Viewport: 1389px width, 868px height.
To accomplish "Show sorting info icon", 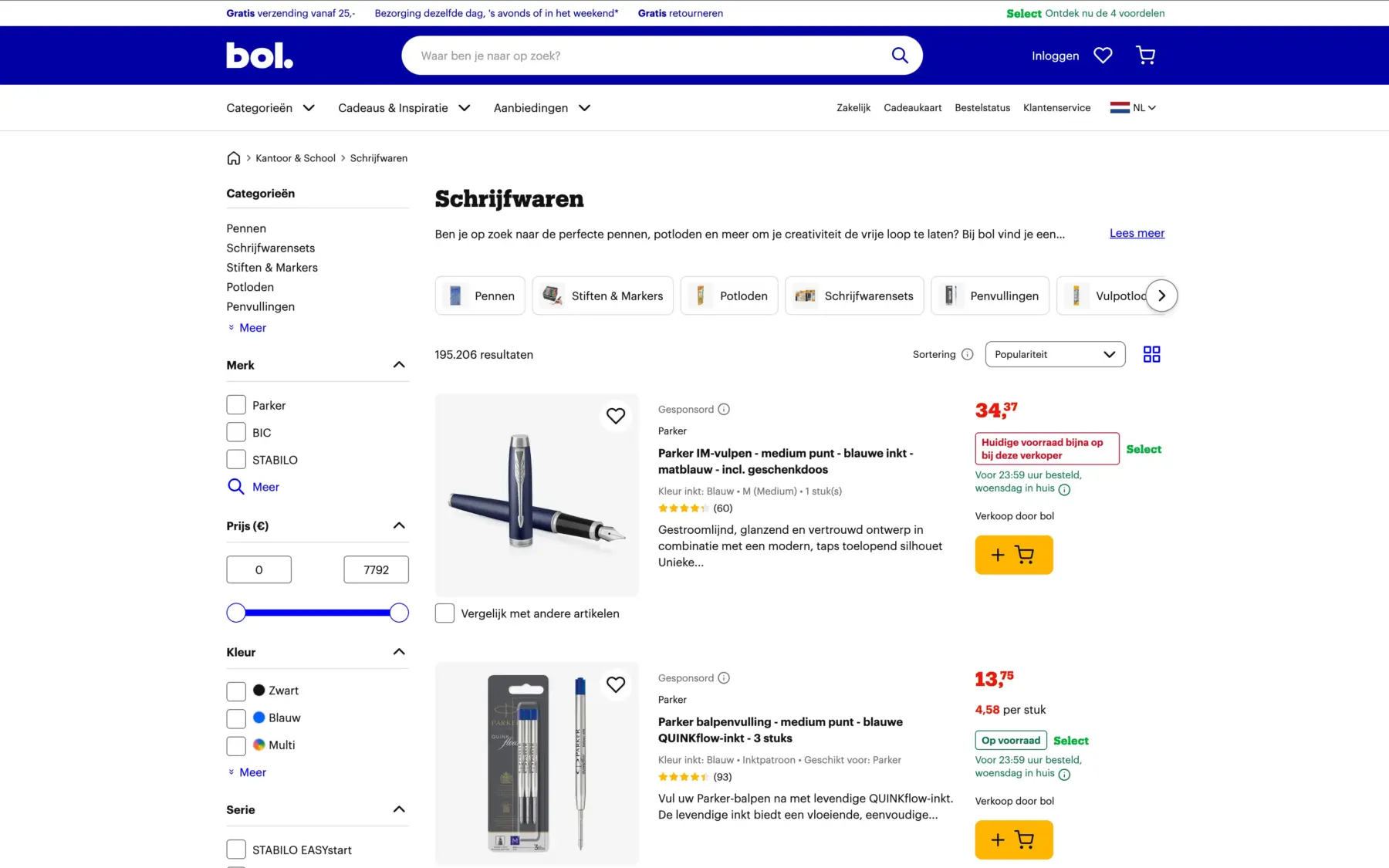I will 968,354.
